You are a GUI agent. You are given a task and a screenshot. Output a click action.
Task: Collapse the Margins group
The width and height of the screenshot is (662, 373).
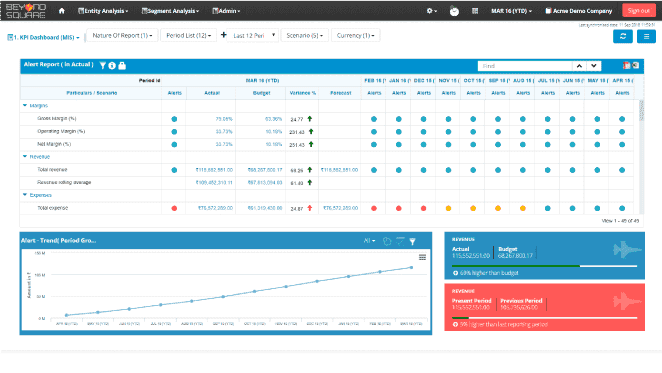click(x=25, y=106)
